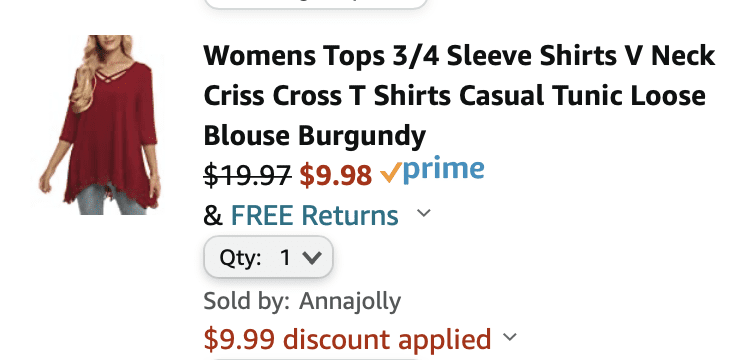Open the burgundy blouse product thumbnail
This screenshot has width=746, height=360.
click(100, 125)
